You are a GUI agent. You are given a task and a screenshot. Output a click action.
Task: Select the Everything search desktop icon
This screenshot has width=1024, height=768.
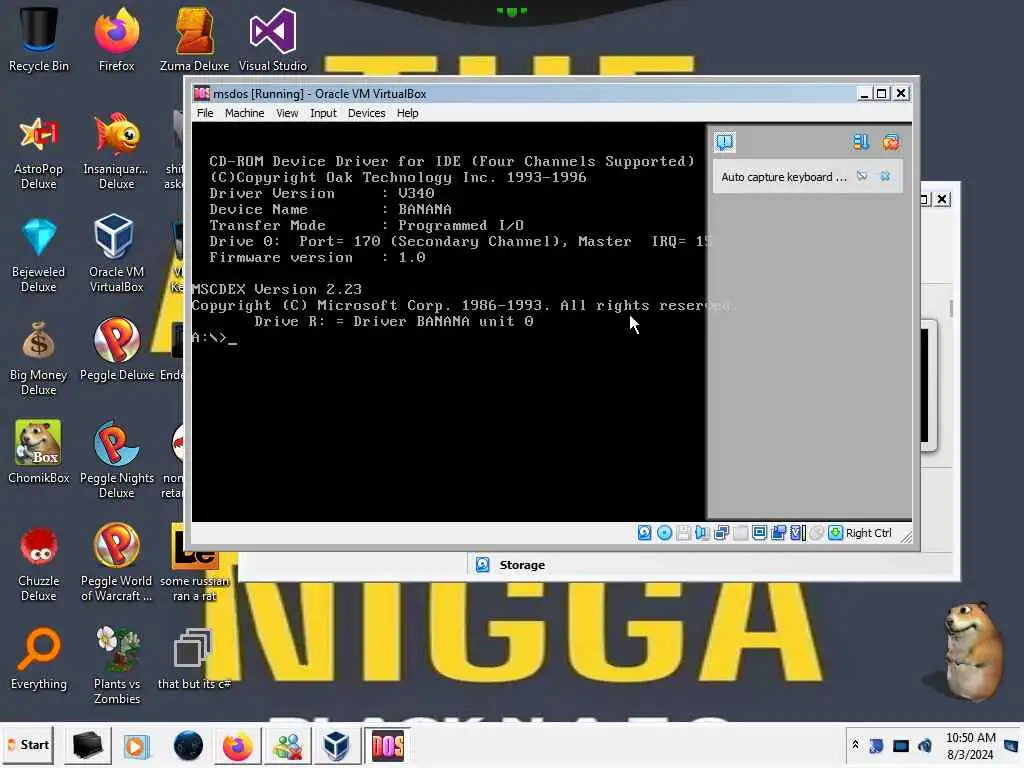39,658
